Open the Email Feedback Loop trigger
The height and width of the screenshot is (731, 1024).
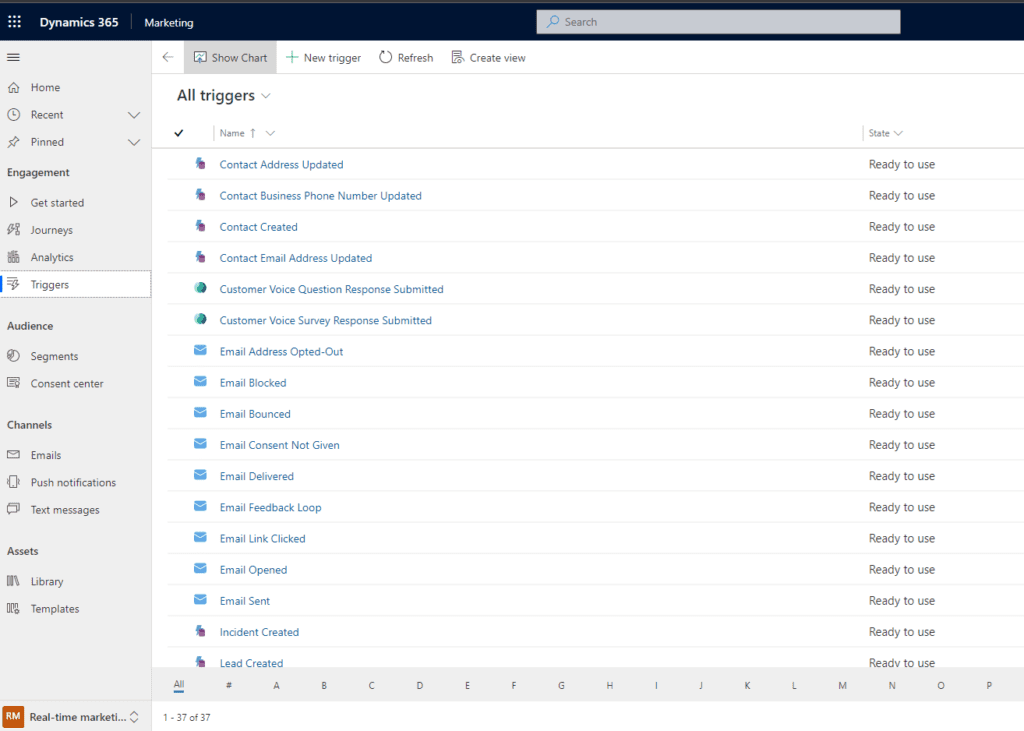[270, 507]
